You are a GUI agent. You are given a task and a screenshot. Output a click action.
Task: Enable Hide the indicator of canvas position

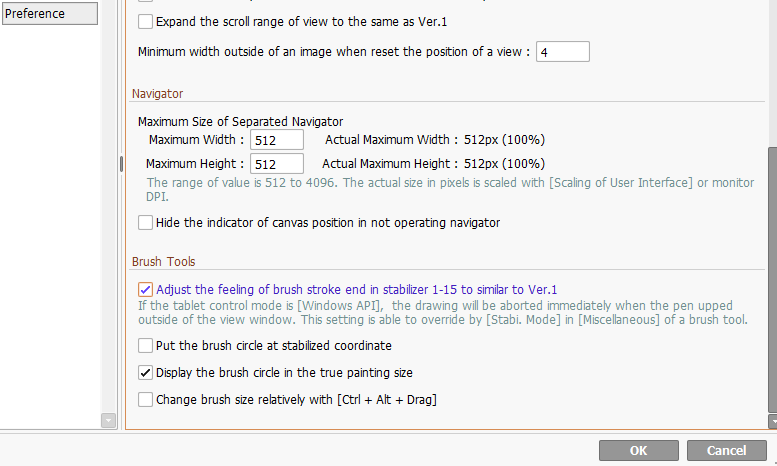[x=146, y=223]
